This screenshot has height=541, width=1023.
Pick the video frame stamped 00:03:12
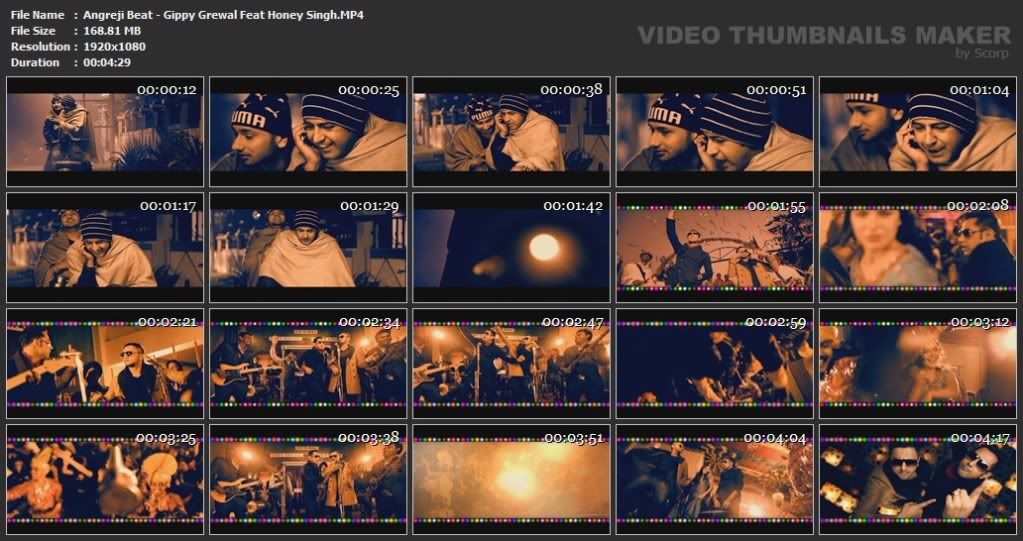coord(918,363)
